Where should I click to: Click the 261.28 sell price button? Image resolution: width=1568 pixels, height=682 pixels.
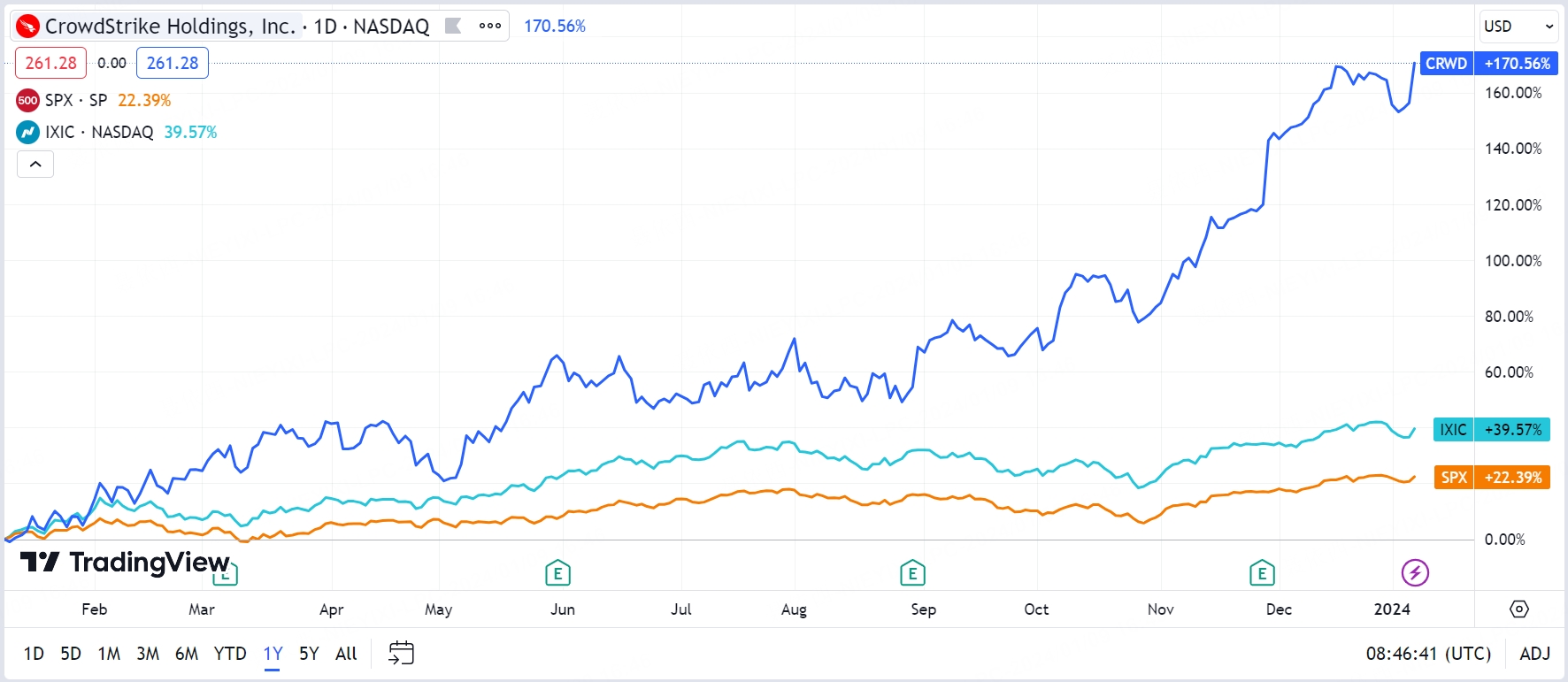tap(50, 63)
